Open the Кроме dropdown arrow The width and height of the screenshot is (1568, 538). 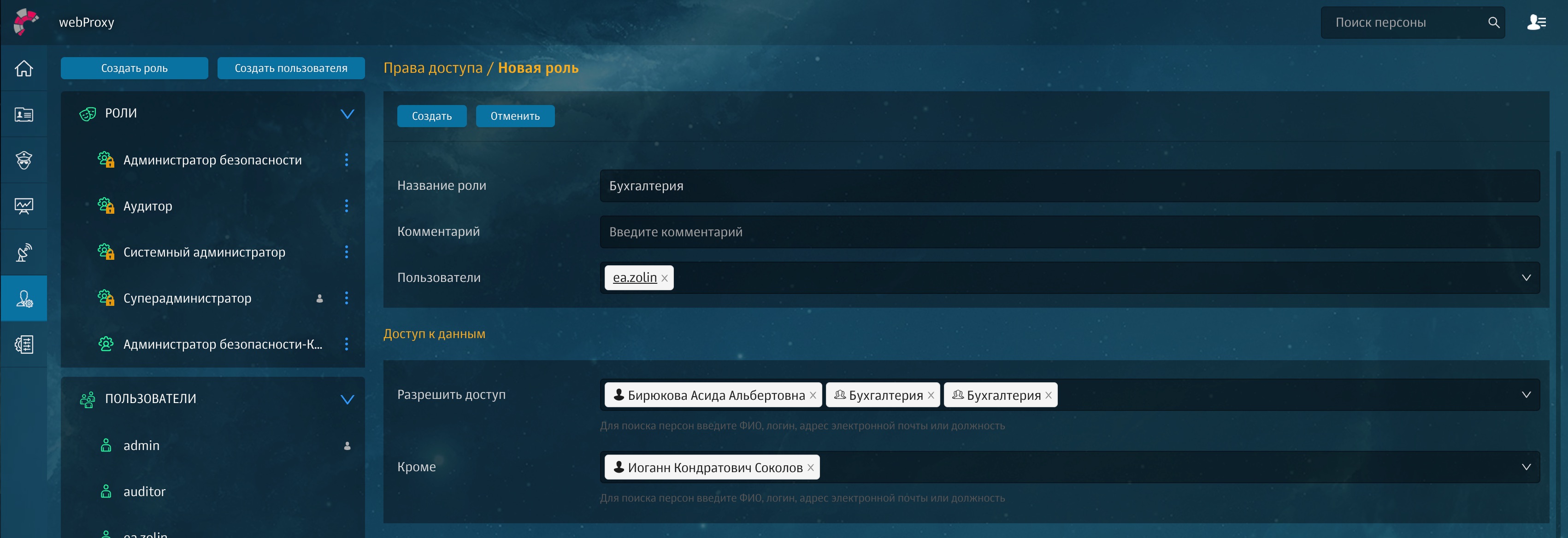click(1526, 467)
